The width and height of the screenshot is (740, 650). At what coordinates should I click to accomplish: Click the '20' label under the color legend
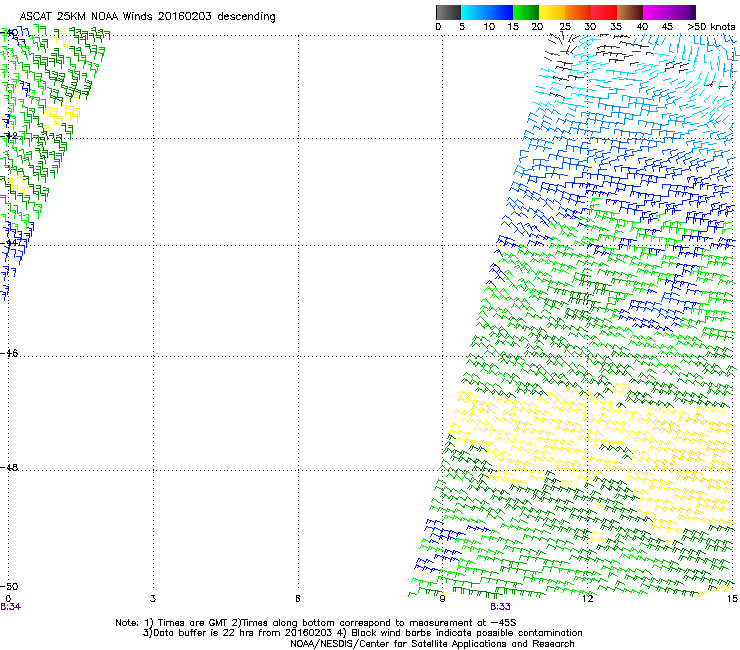click(538, 27)
